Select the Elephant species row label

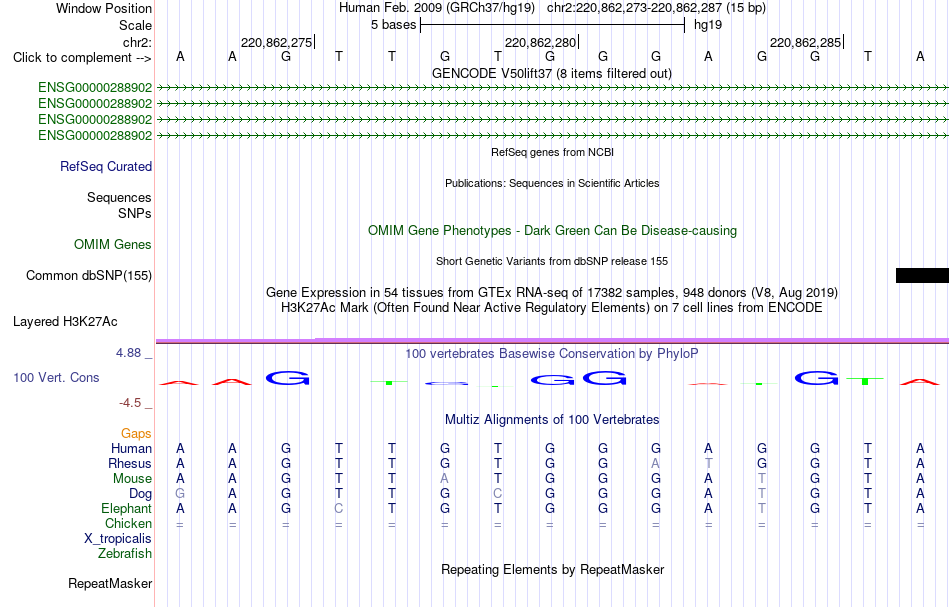point(126,508)
